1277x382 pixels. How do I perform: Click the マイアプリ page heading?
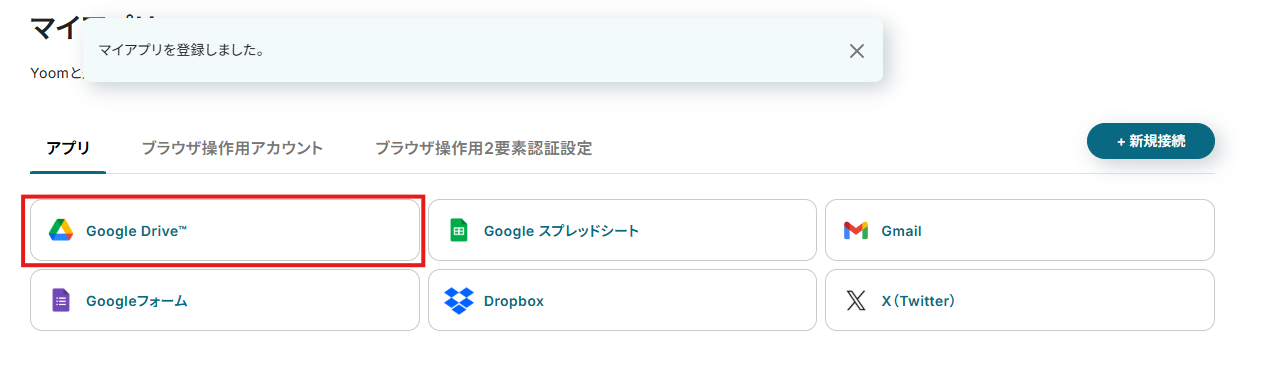pos(56,27)
